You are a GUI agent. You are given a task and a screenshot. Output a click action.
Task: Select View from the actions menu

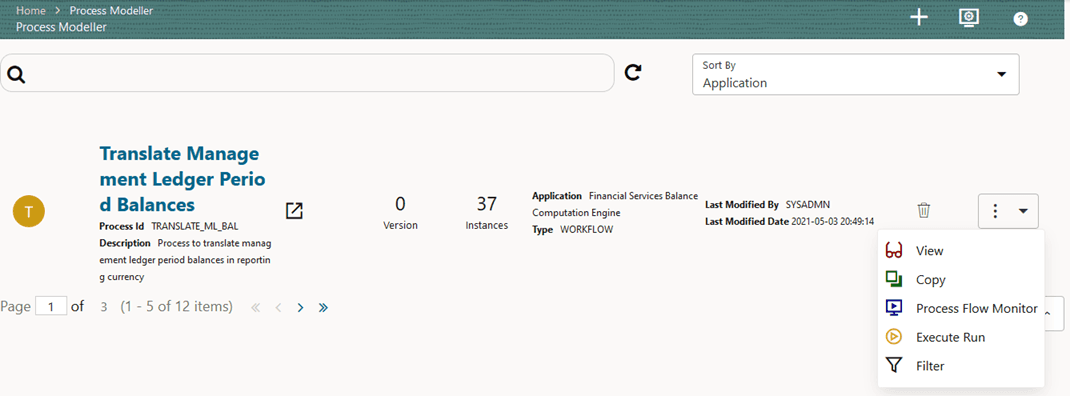click(x=961, y=251)
